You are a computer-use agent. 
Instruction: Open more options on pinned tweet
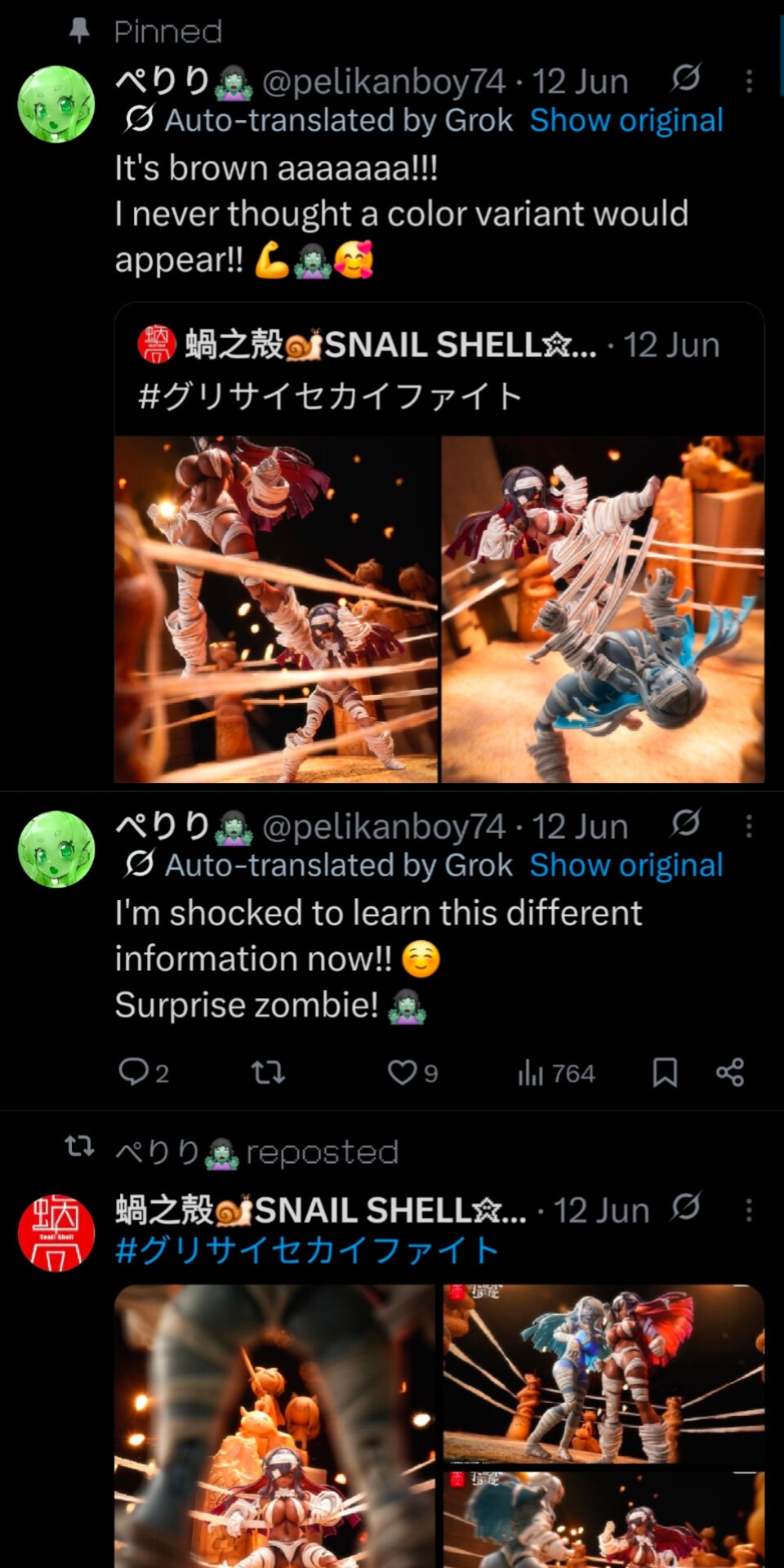point(749,81)
